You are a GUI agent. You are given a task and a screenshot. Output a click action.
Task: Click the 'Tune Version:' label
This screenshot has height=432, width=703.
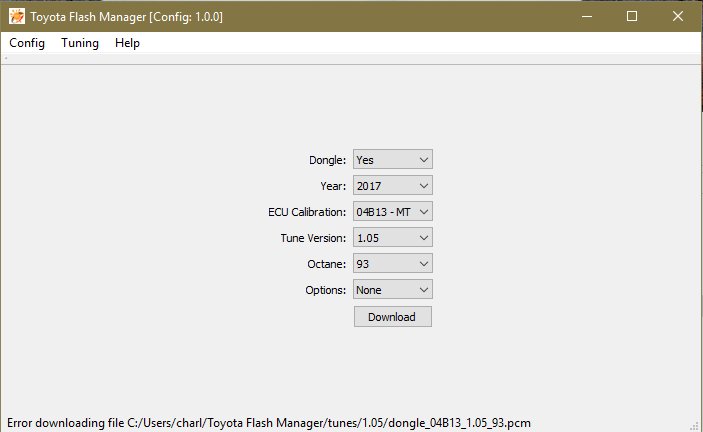pyautogui.click(x=313, y=238)
